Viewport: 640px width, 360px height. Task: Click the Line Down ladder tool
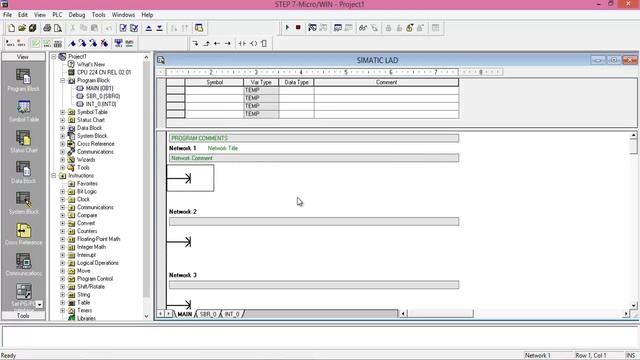(195, 43)
